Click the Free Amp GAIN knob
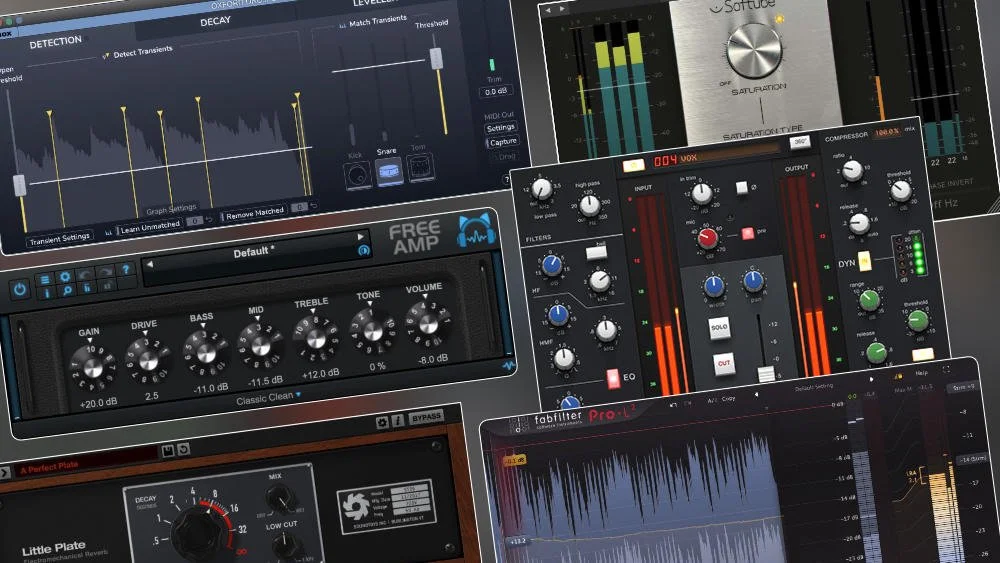The height and width of the screenshot is (563, 1000). click(x=92, y=367)
